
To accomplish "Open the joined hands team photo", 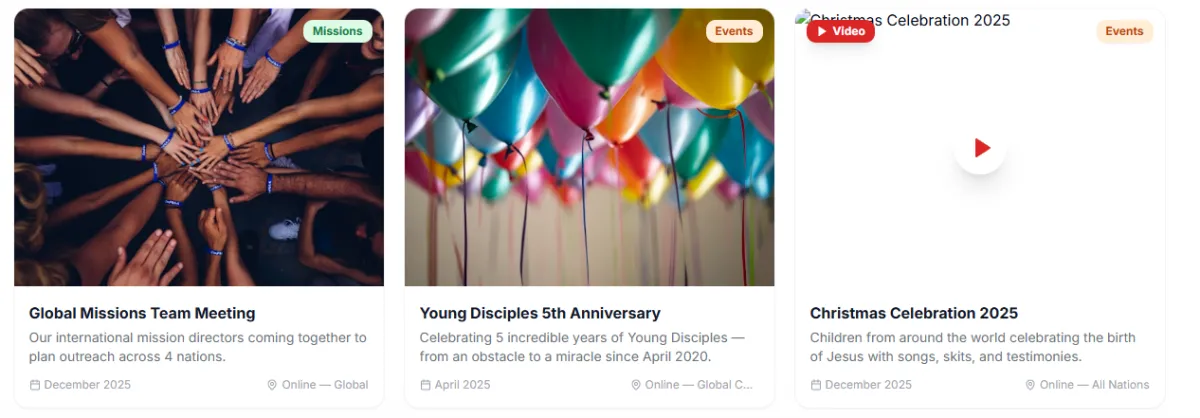I will coord(199,147).
